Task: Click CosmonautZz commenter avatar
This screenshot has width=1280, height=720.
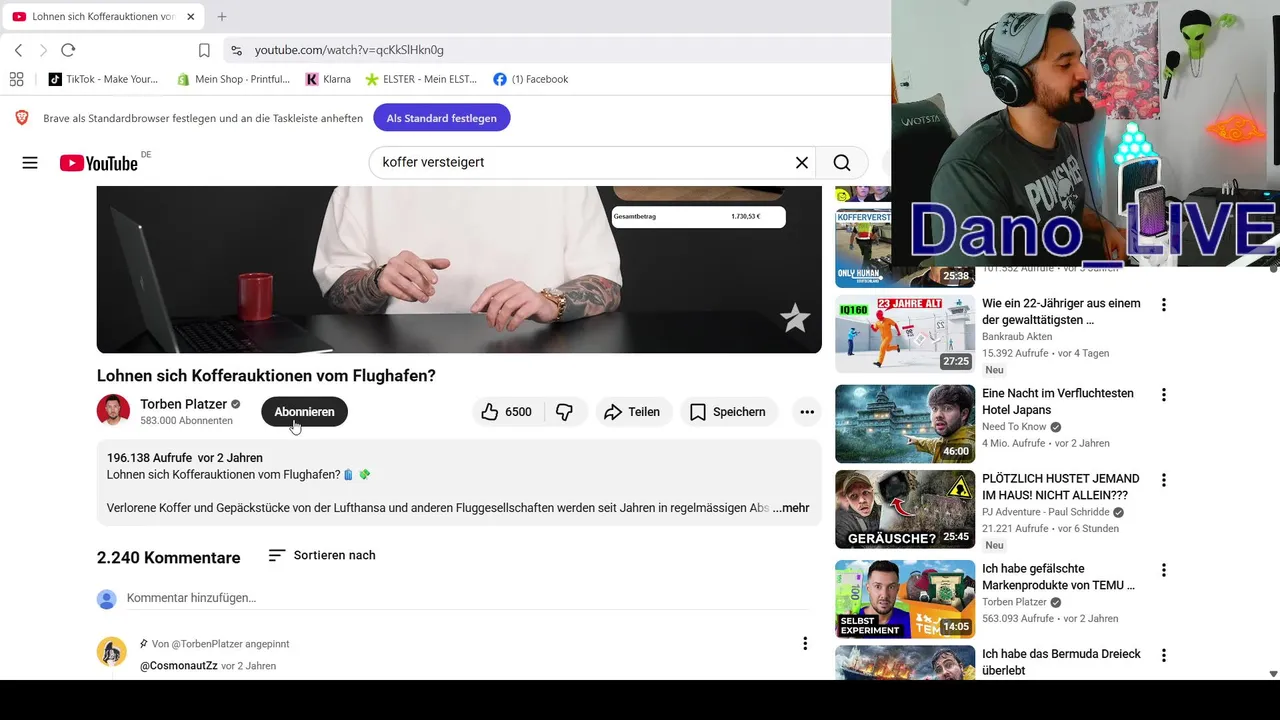Action: click(112, 651)
